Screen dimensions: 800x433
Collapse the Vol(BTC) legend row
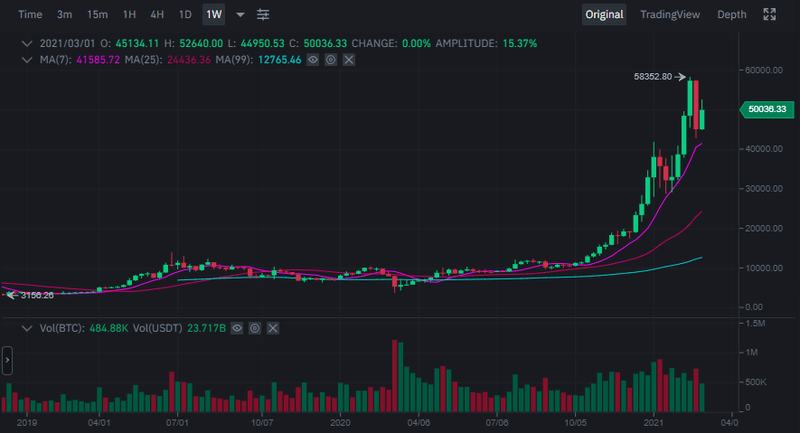pyautogui.click(x=28, y=328)
